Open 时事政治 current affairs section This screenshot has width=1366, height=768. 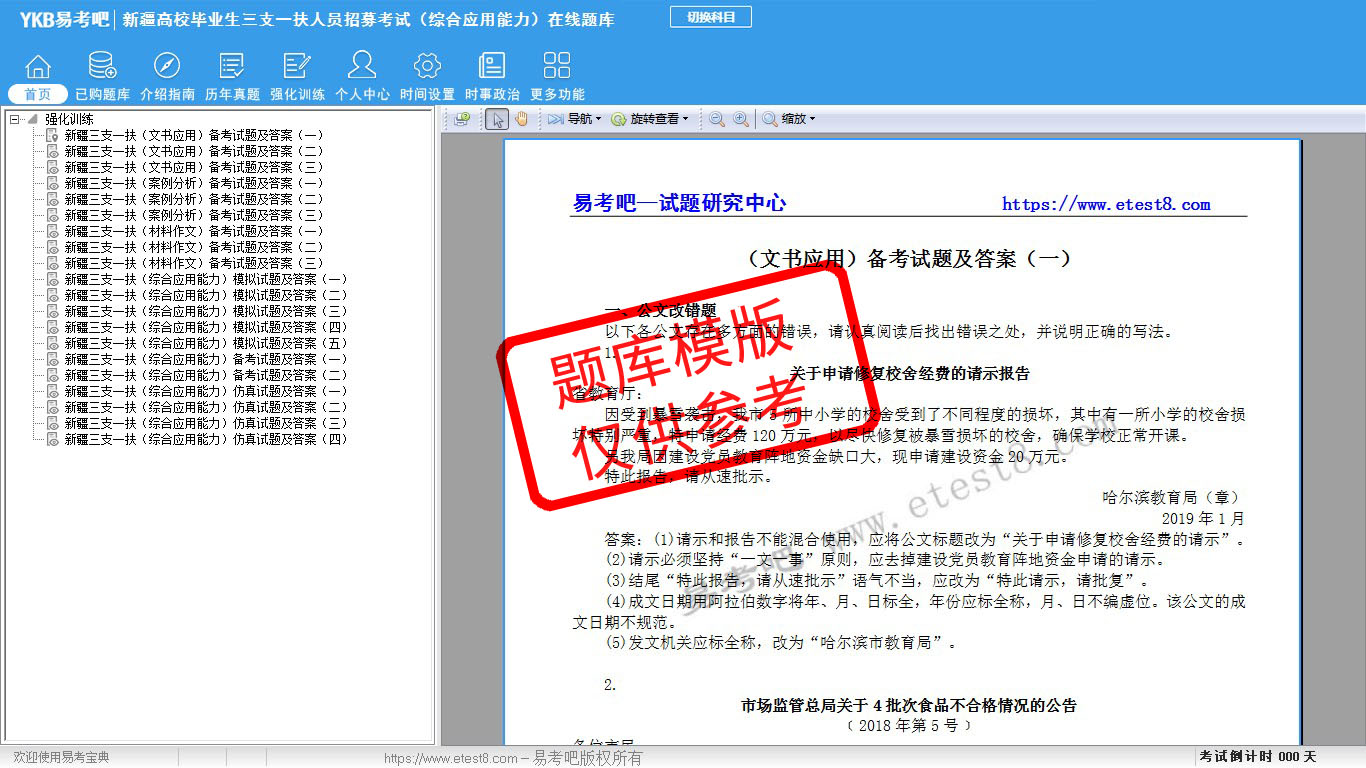(492, 68)
